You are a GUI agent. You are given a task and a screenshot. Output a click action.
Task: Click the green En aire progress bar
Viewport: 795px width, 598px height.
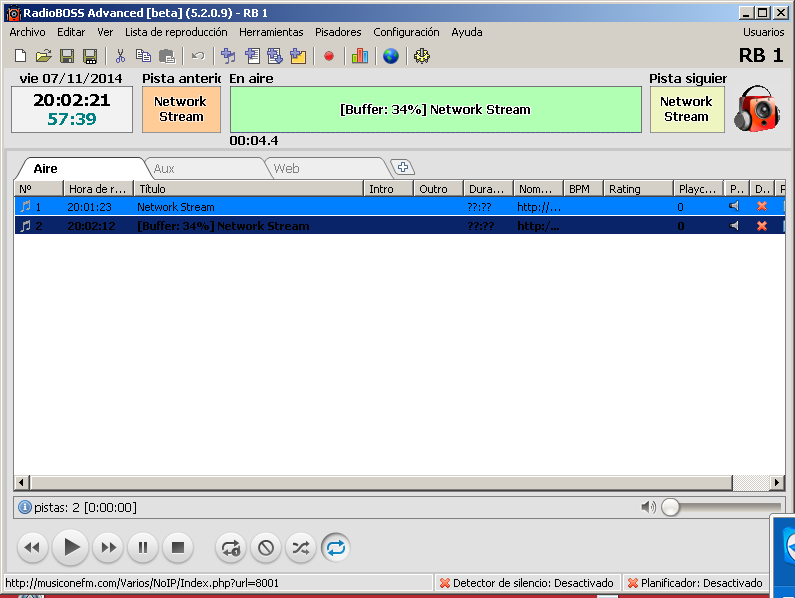pos(436,109)
